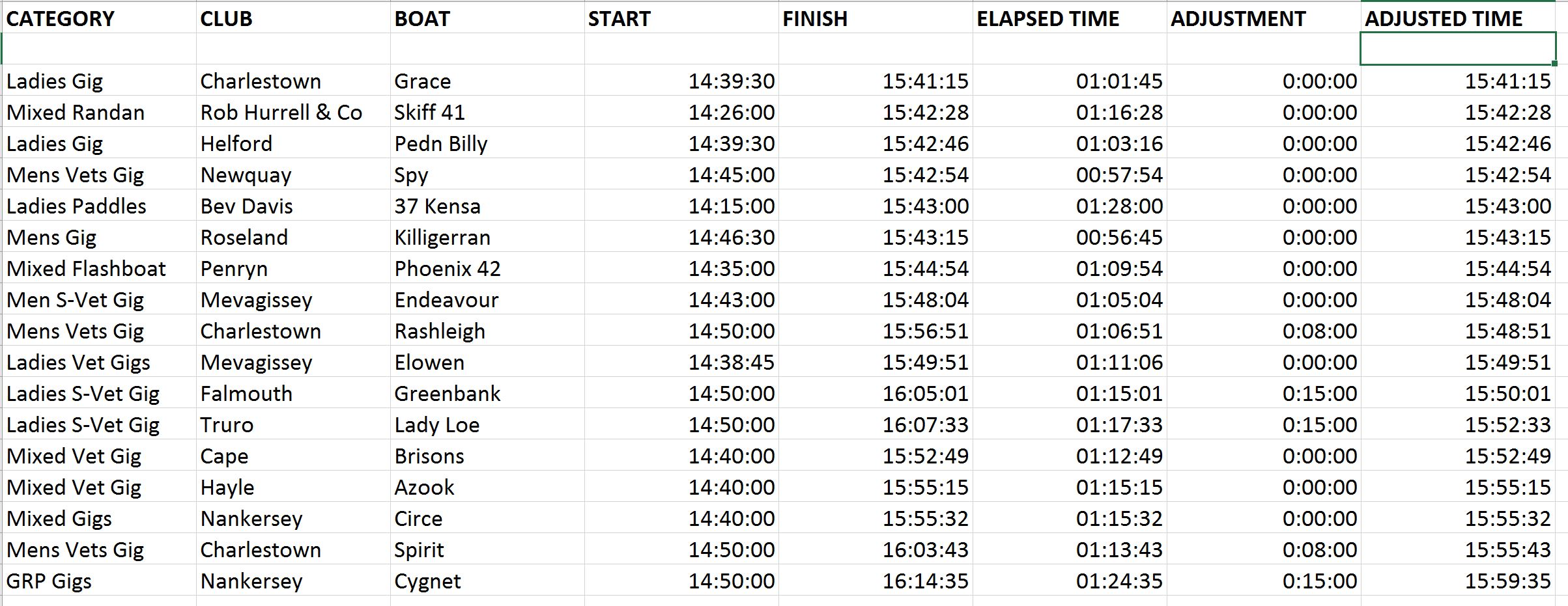Select the Ladies Paddles category cell
Image resolution: width=1568 pixels, height=606 pixels.
(x=99, y=206)
